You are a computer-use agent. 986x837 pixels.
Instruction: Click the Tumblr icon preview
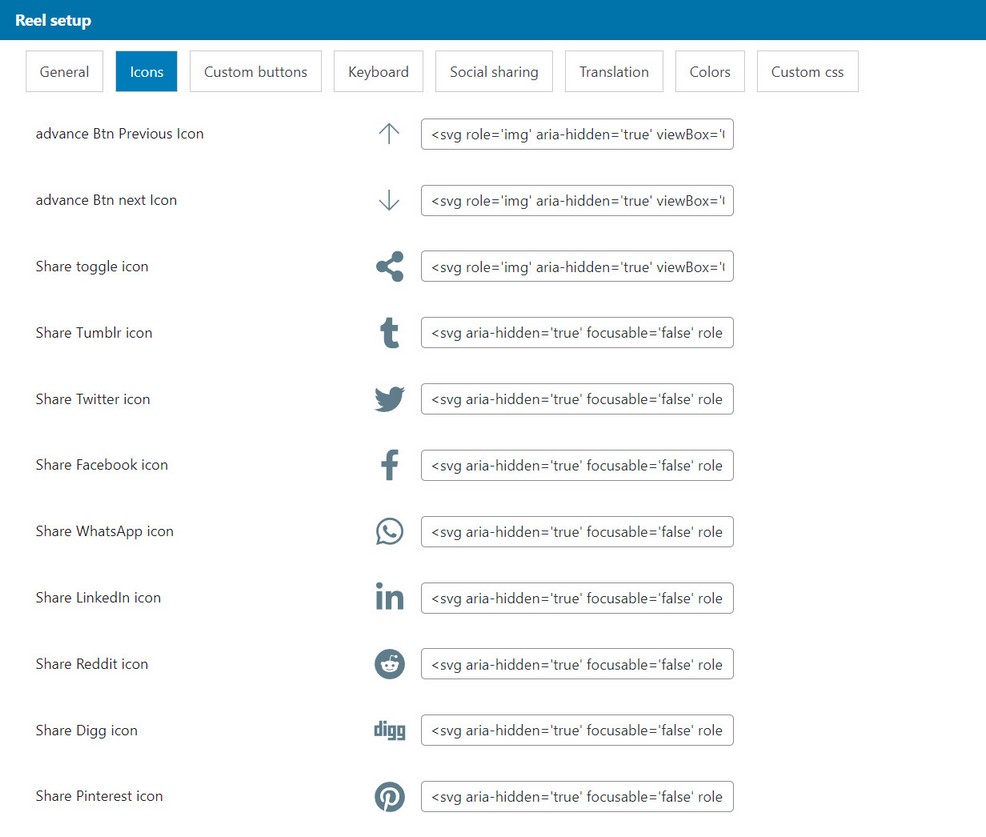[389, 333]
